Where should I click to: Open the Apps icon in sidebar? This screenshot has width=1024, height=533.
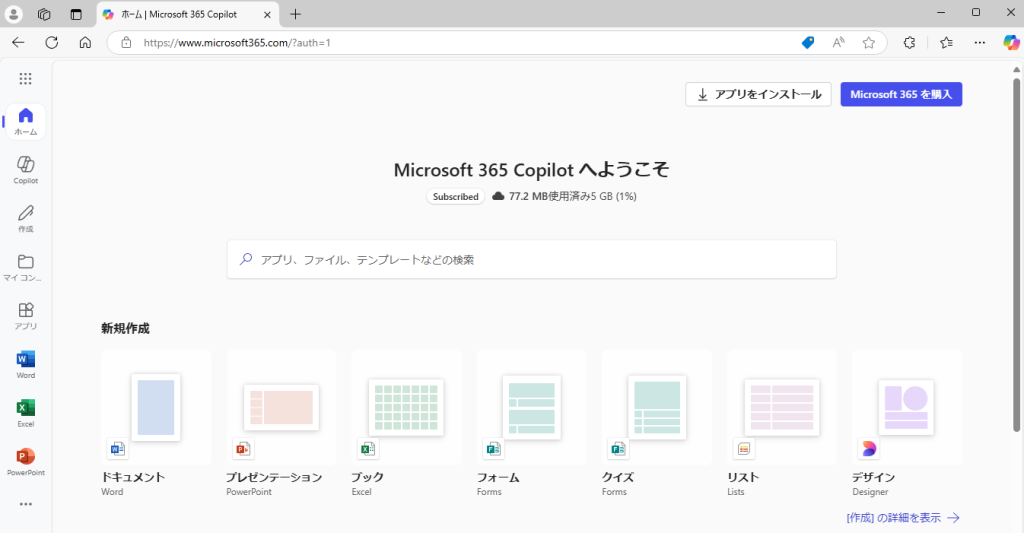pos(26,312)
